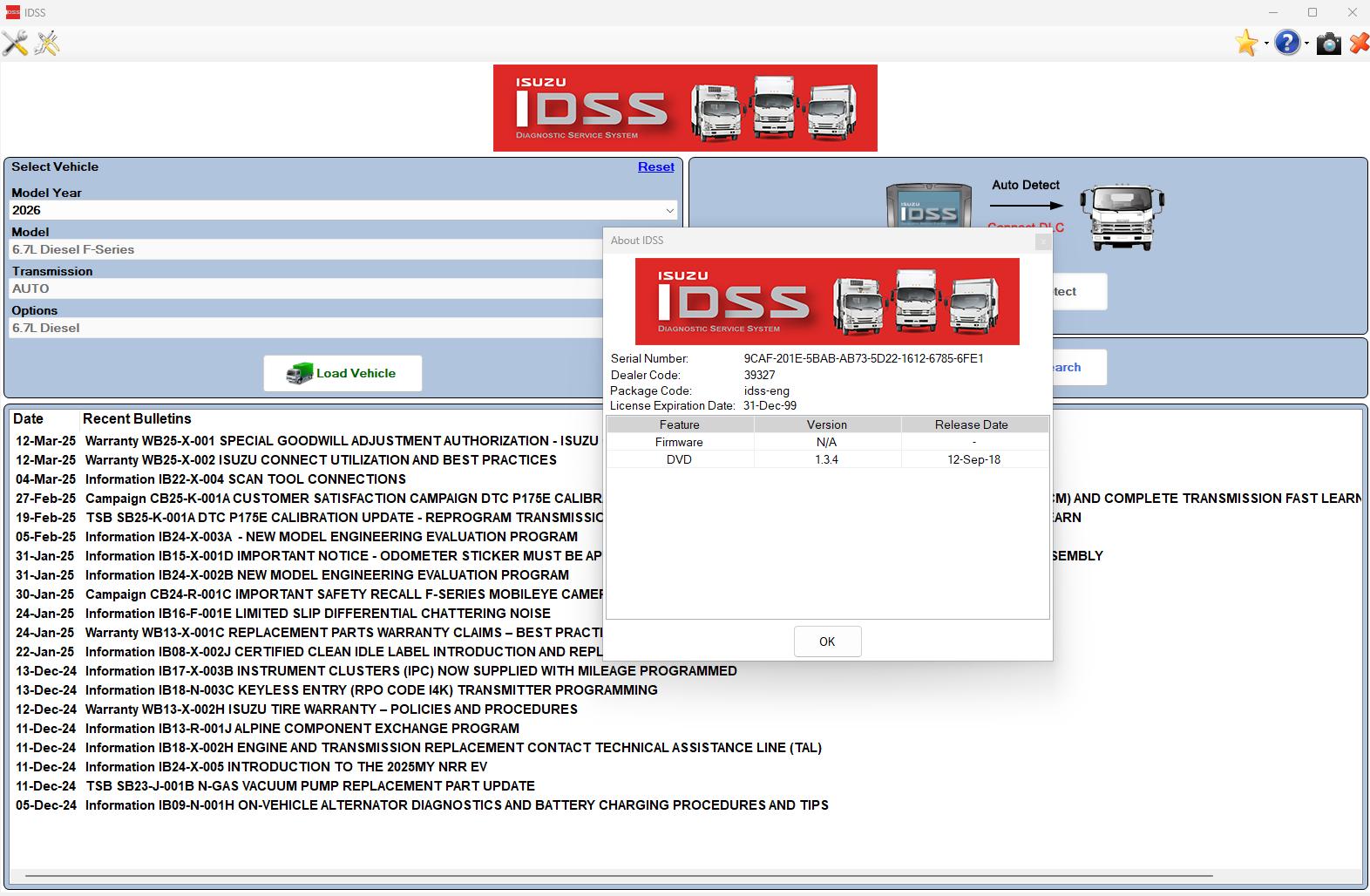Image resolution: width=1370 pixels, height=896 pixels.
Task: Click the package code value idss-eng
Action: pos(767,390)
